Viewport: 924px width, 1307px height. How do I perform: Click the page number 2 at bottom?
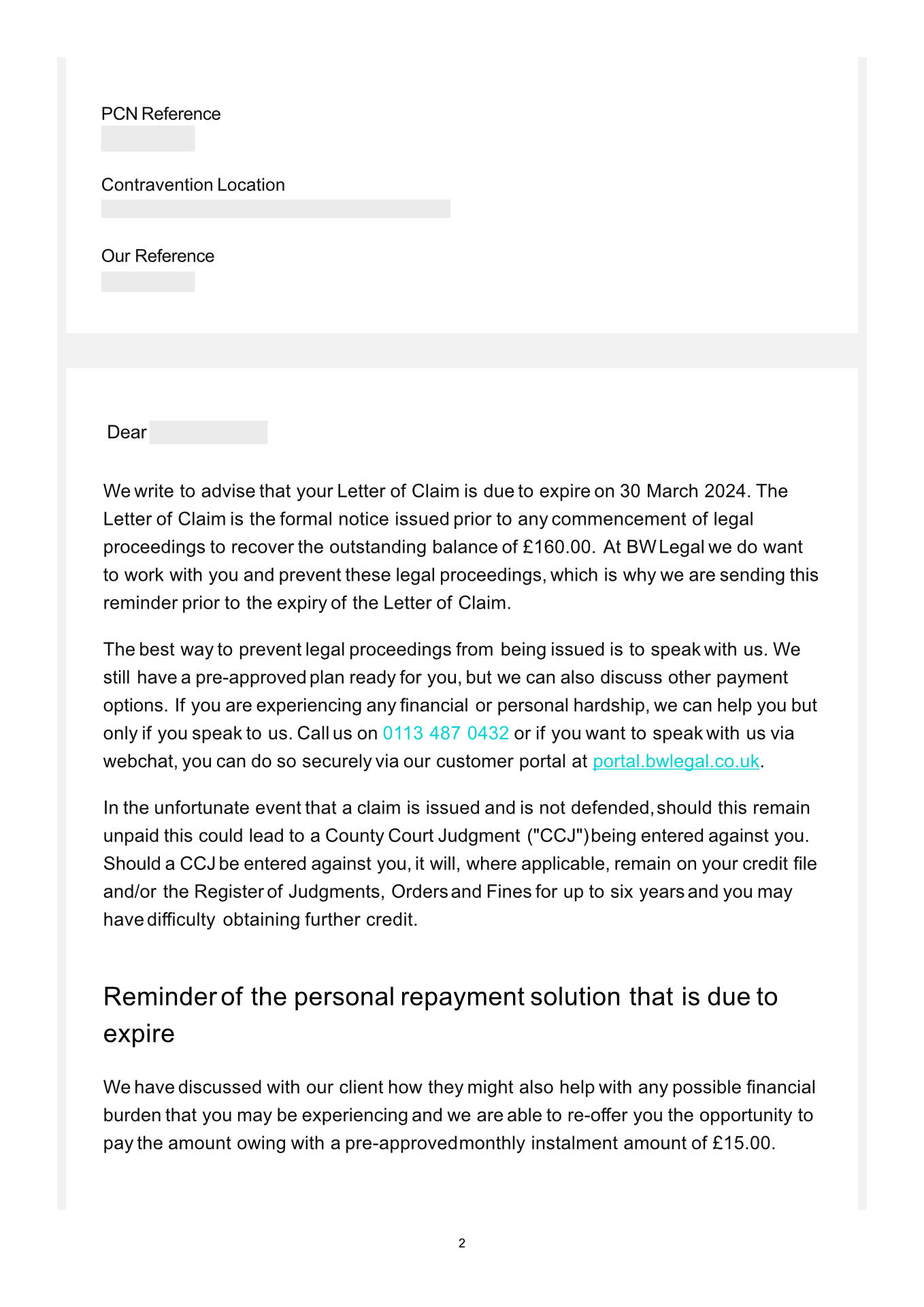click(462, 1243)
